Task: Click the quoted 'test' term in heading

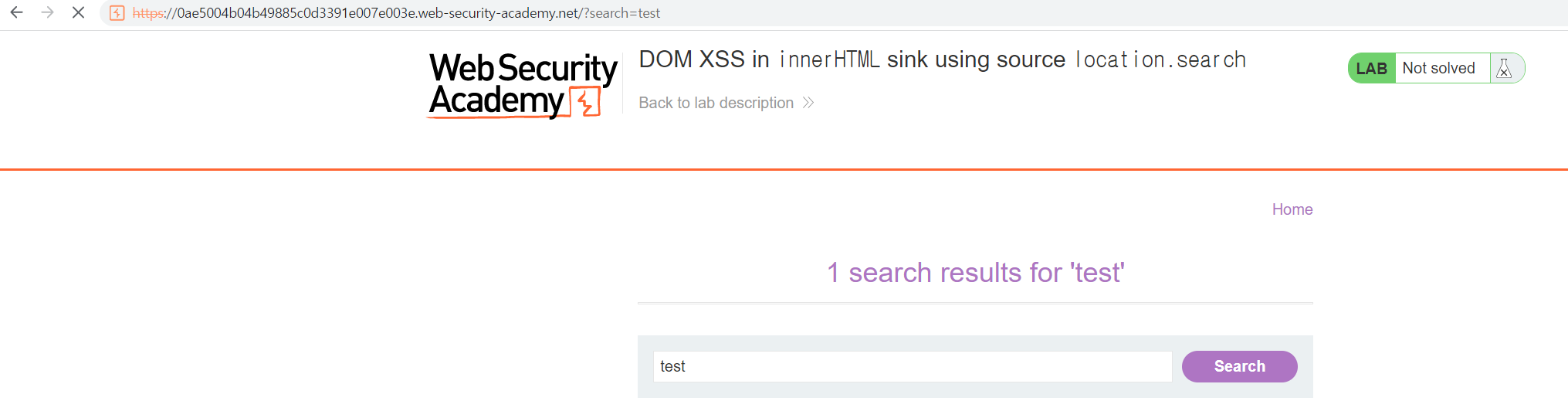Action: 1097,273
